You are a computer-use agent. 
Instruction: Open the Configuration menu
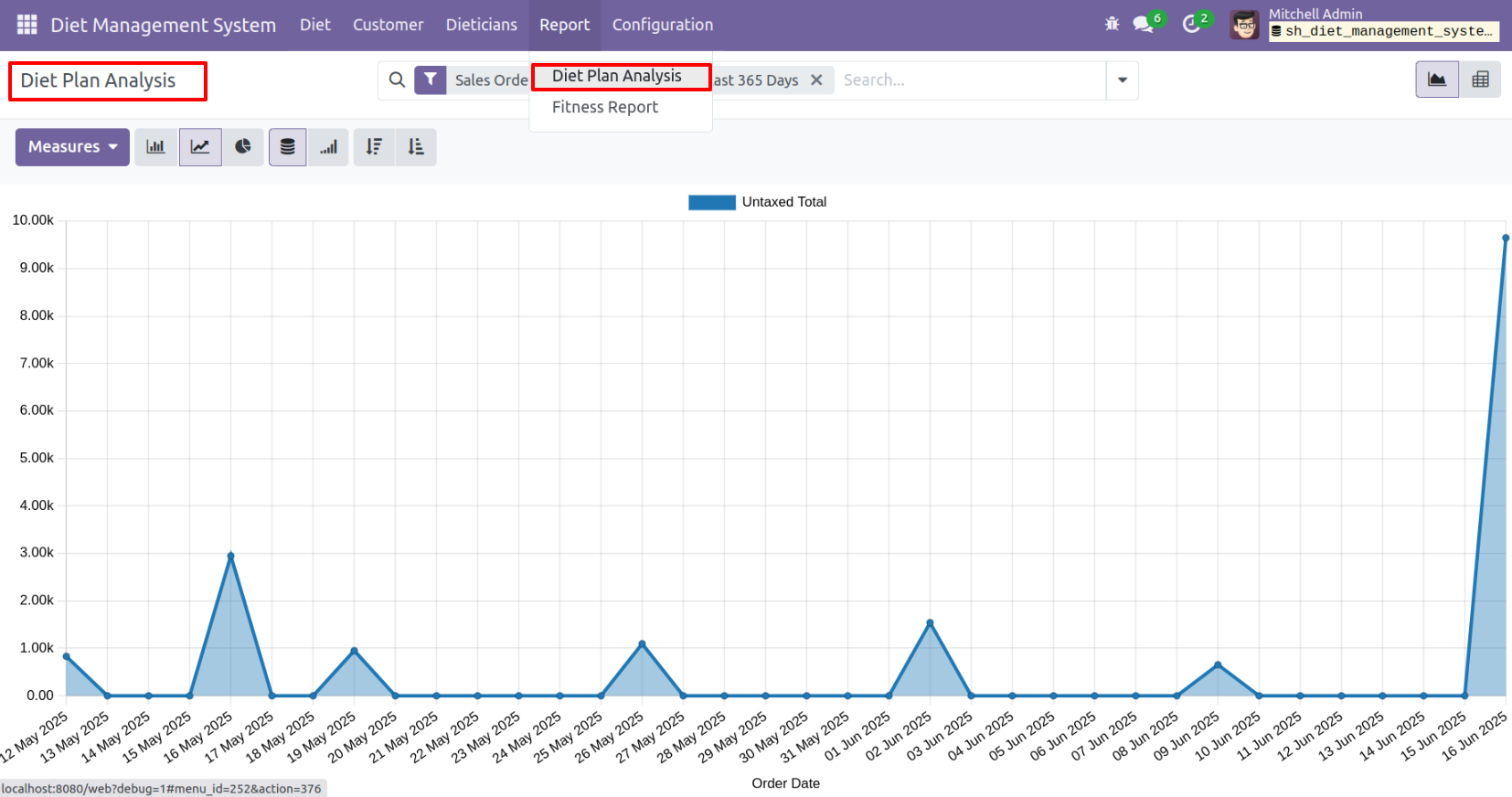[662, 25]
